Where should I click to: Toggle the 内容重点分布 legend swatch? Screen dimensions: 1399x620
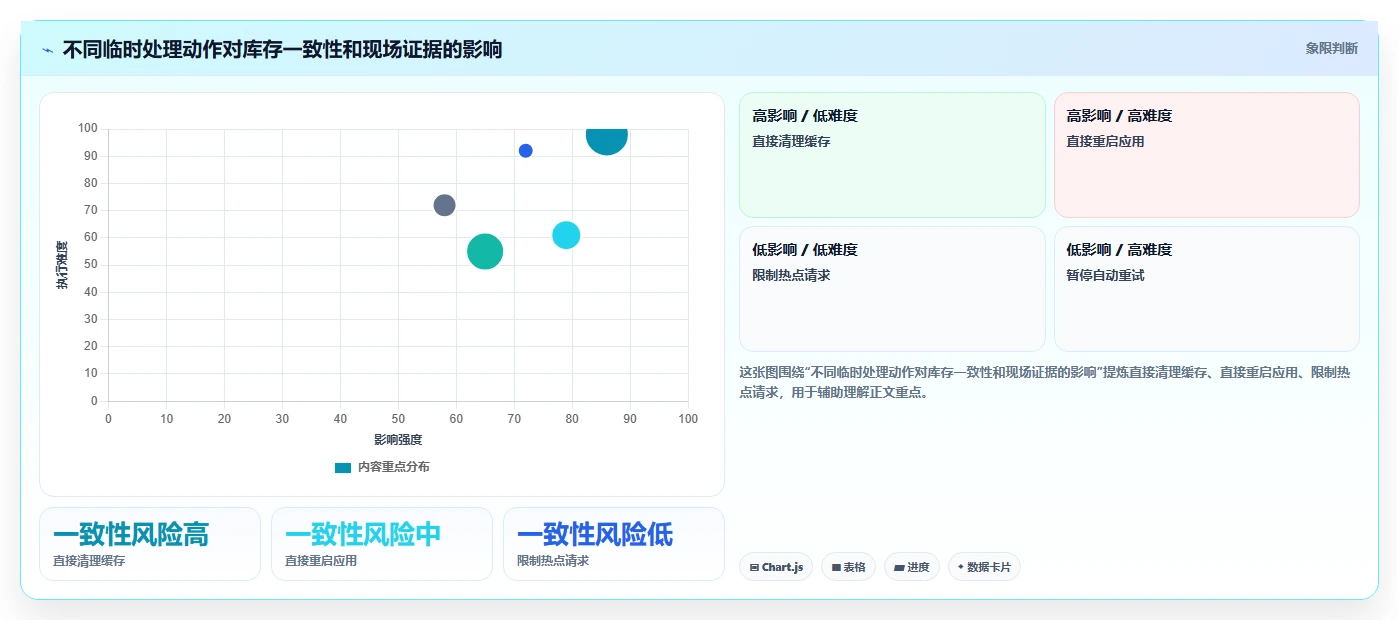point(343,467)
